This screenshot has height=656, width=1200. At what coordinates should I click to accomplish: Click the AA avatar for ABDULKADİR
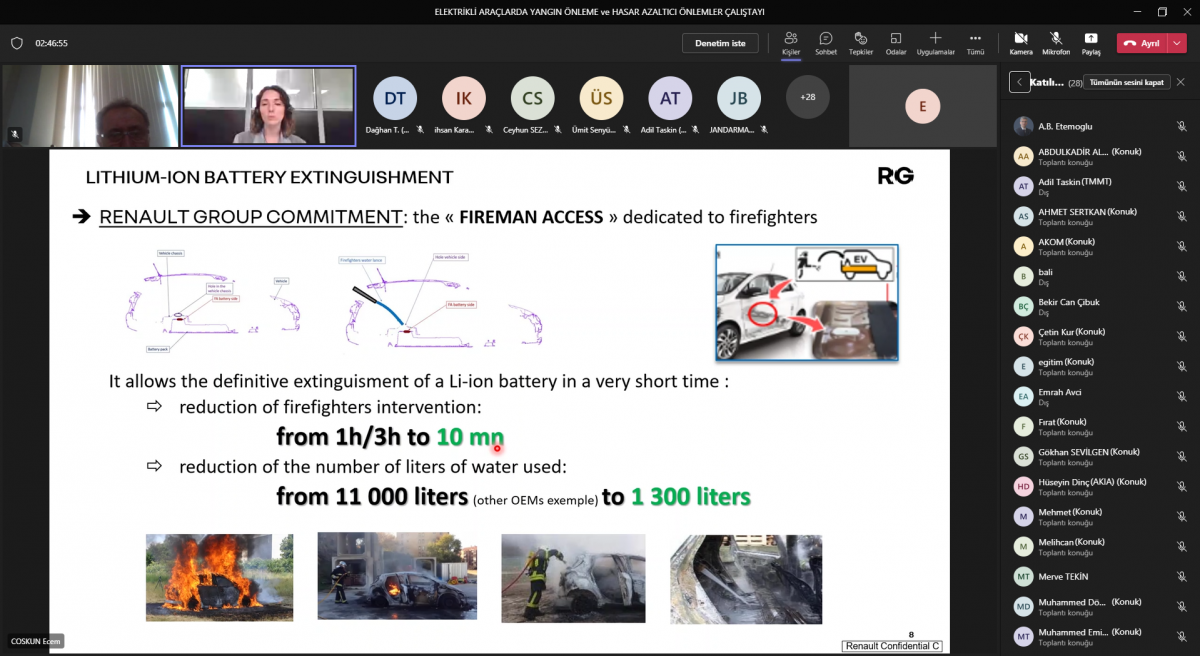(1023, 156)
